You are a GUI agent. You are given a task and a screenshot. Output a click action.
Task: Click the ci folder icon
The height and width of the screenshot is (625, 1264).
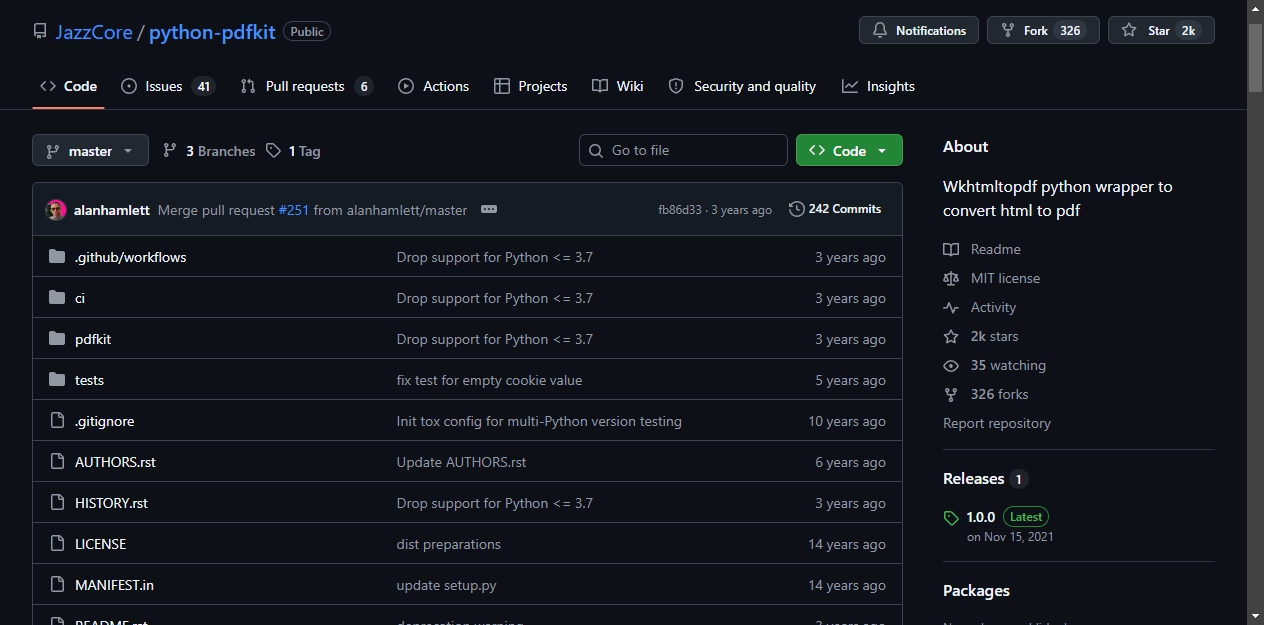point(57,298)
